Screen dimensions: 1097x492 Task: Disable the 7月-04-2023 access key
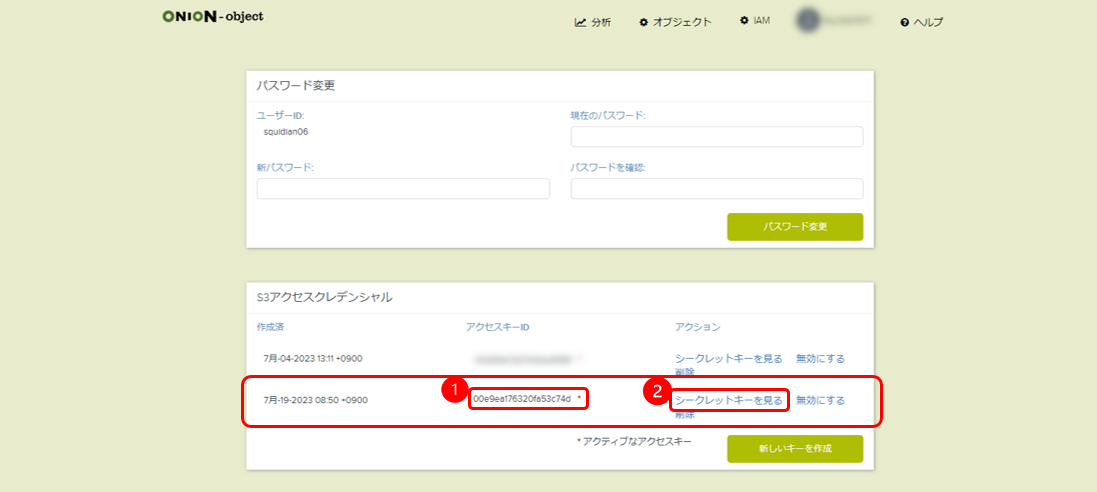(820, 358)
